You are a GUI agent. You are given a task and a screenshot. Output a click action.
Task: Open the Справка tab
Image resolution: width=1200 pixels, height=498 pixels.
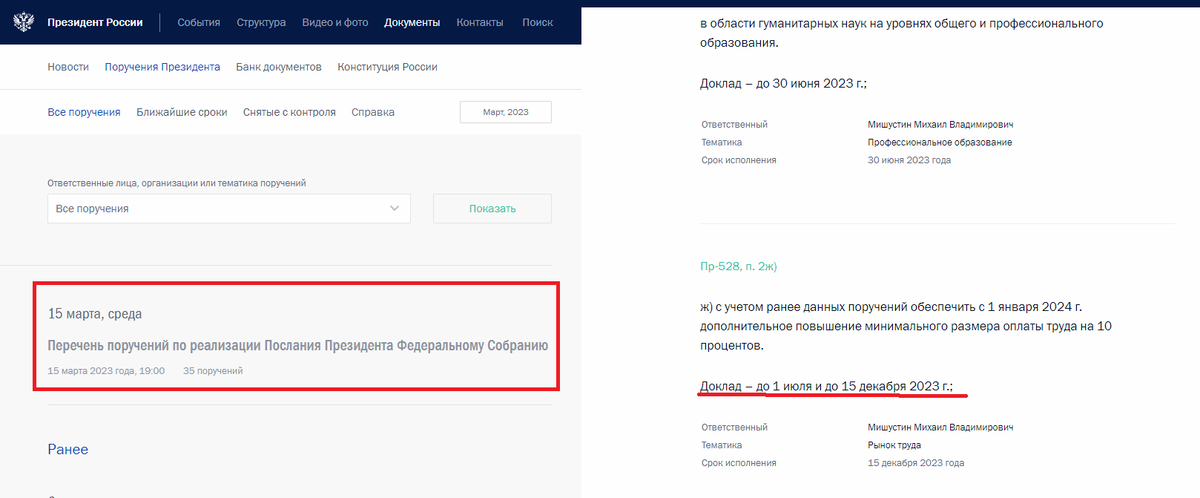pyautogui.click(x=373, y=112)
